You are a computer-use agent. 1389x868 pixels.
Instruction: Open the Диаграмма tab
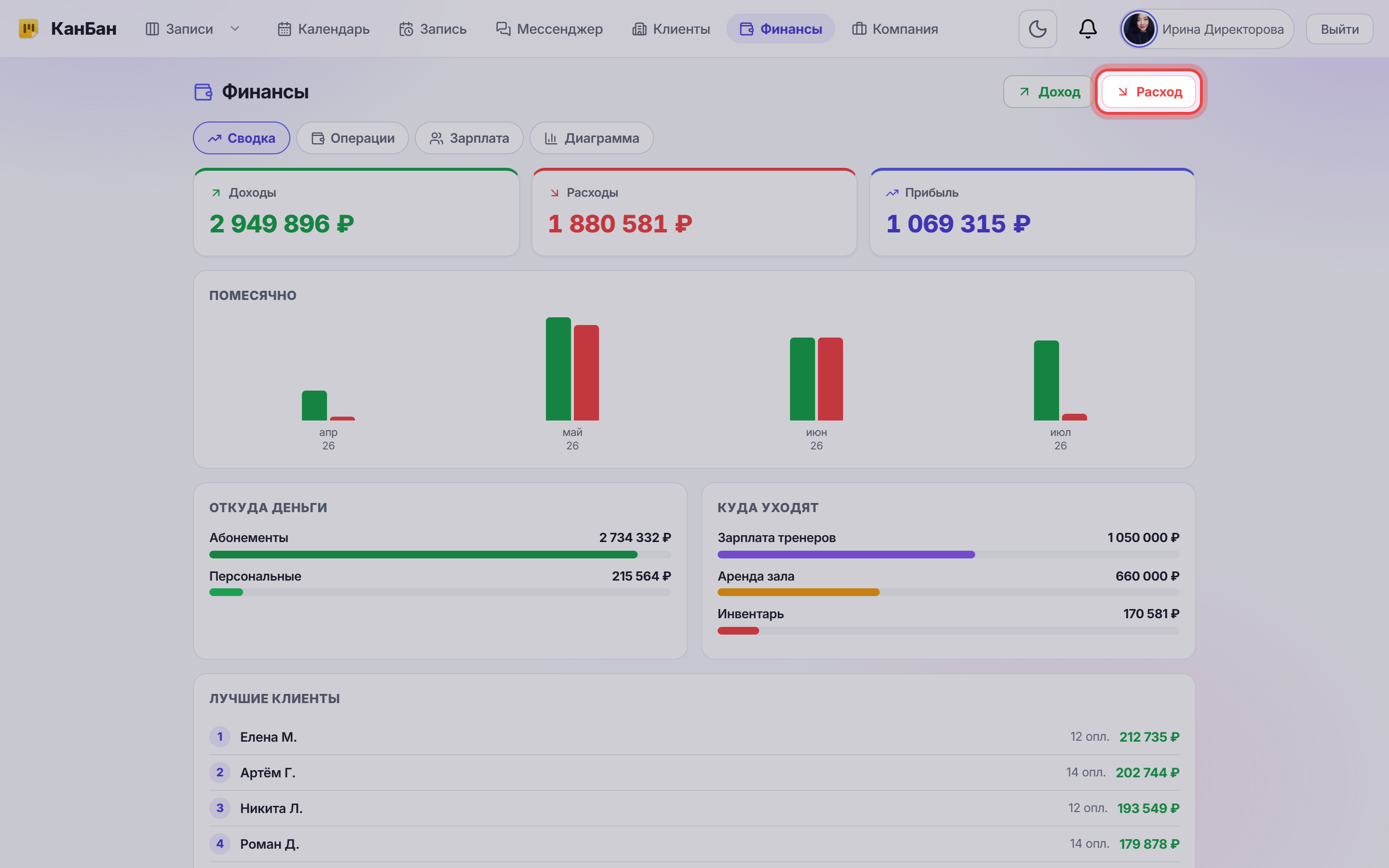(x=592, y=138)
